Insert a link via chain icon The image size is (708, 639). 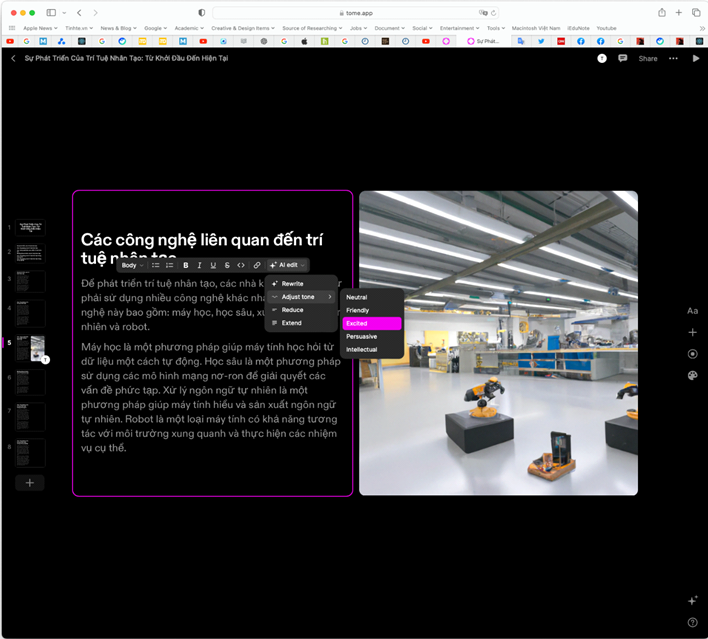(256, 265)
